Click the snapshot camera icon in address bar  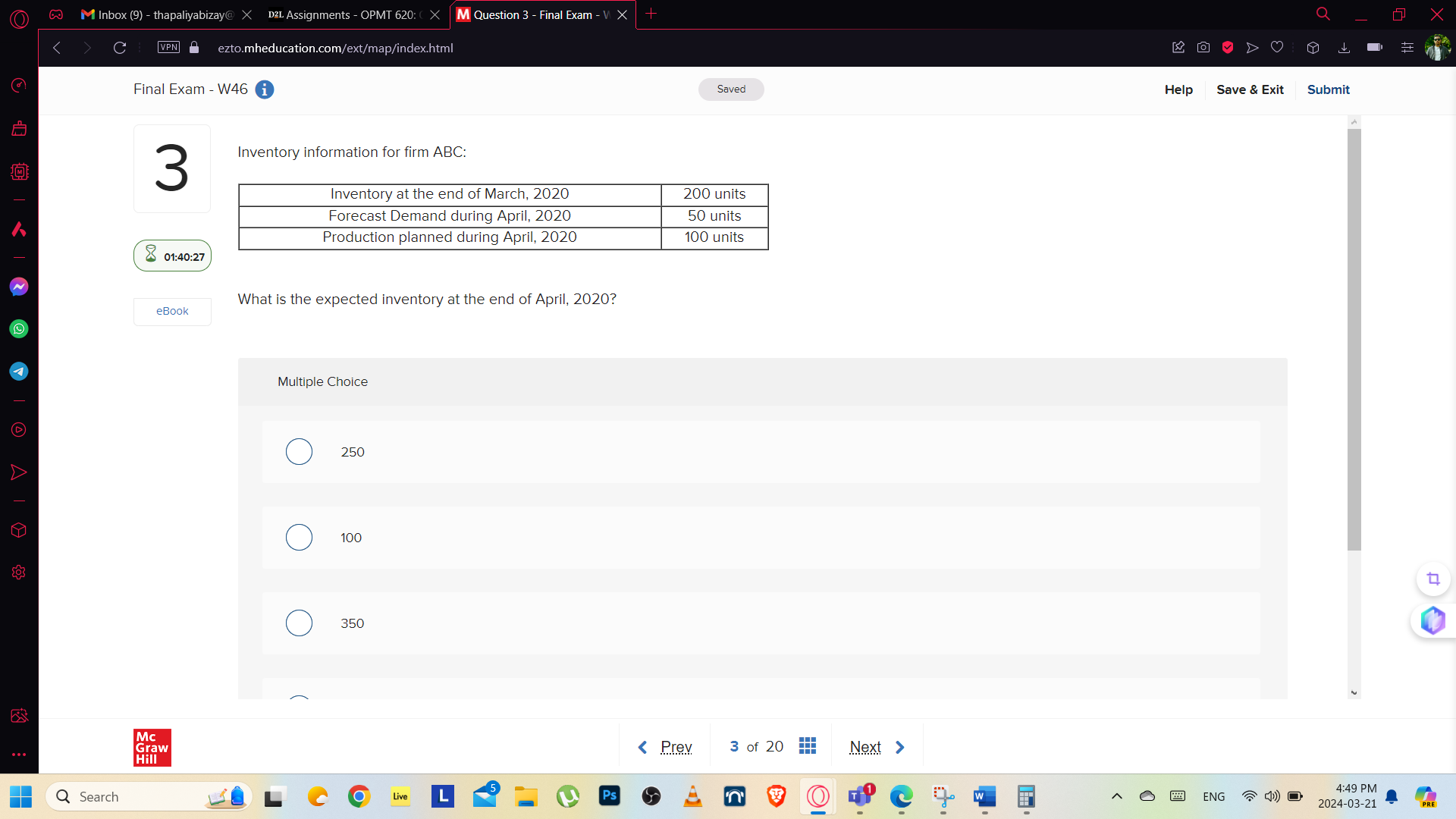[1203, 48]
